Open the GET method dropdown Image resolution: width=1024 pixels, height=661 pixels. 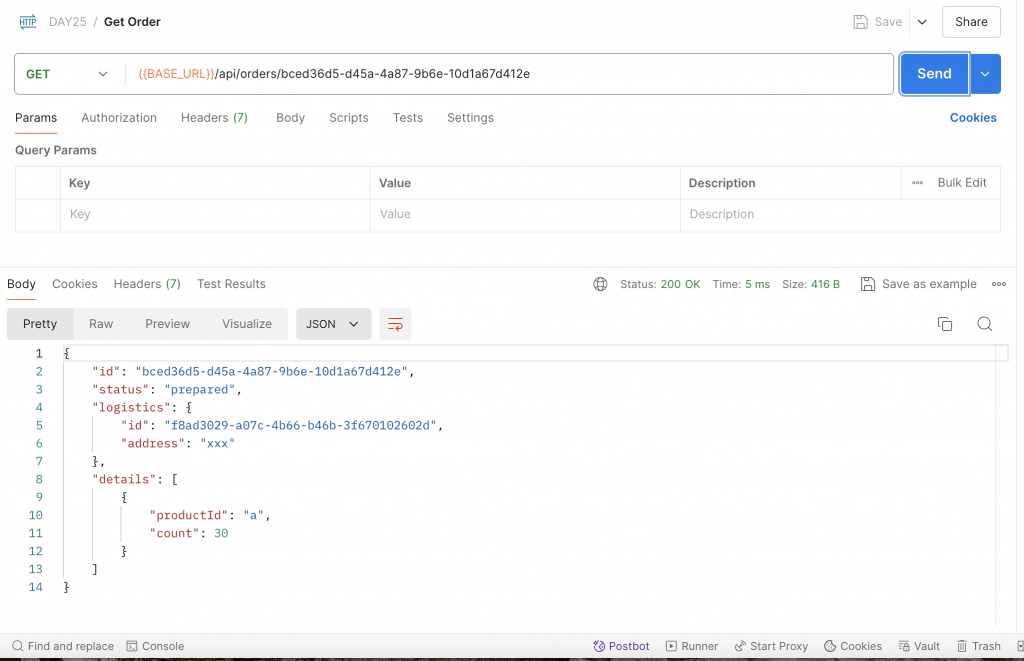click(68, 74)
